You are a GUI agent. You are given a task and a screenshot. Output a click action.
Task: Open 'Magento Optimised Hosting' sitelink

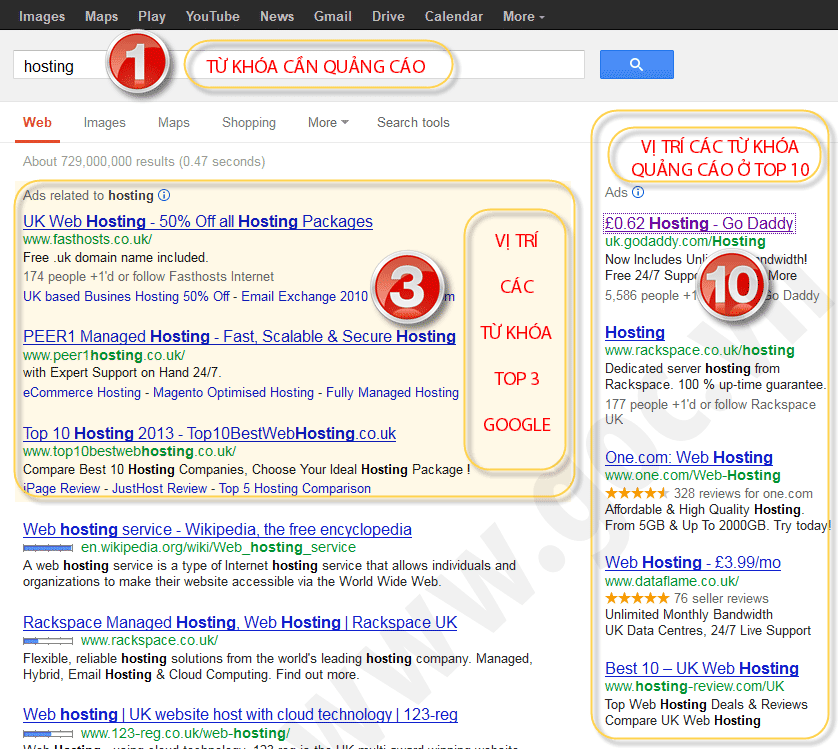[234, 392]
